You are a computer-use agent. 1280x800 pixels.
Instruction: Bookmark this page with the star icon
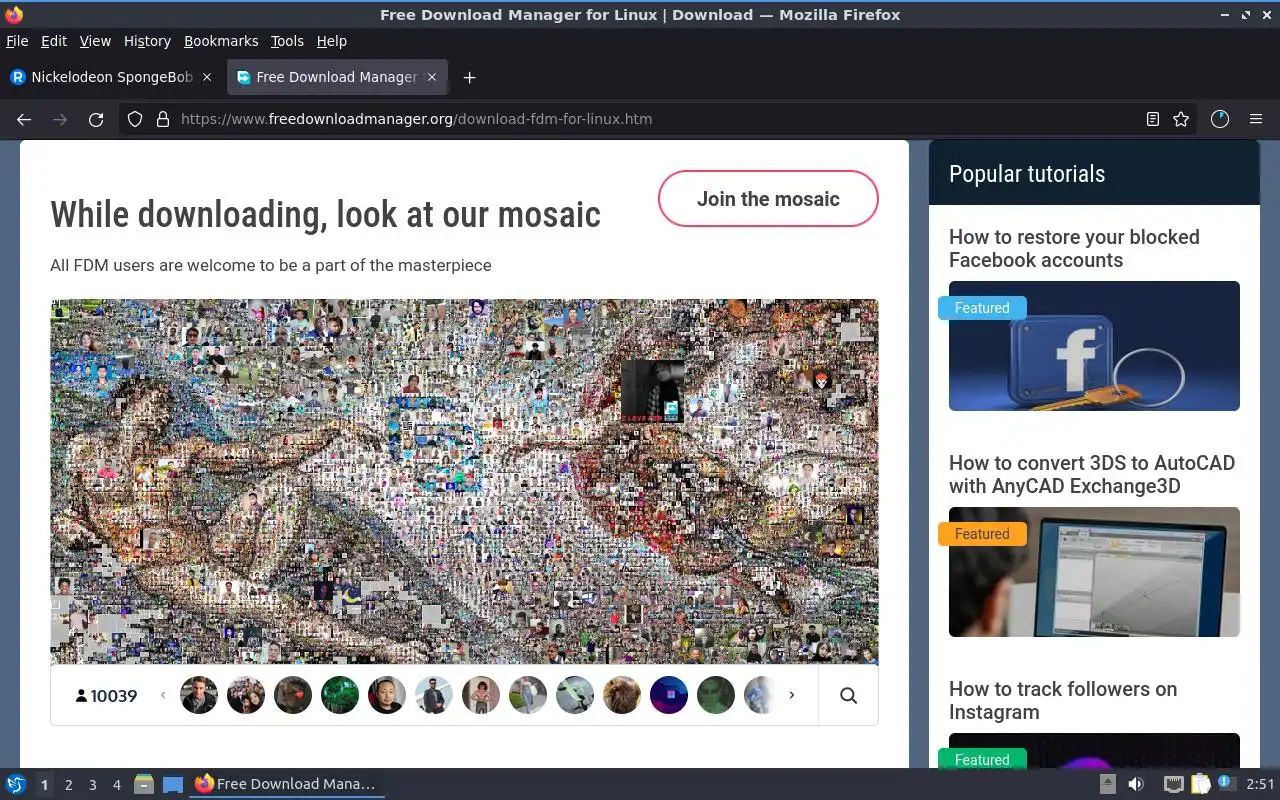point(1181,119)
